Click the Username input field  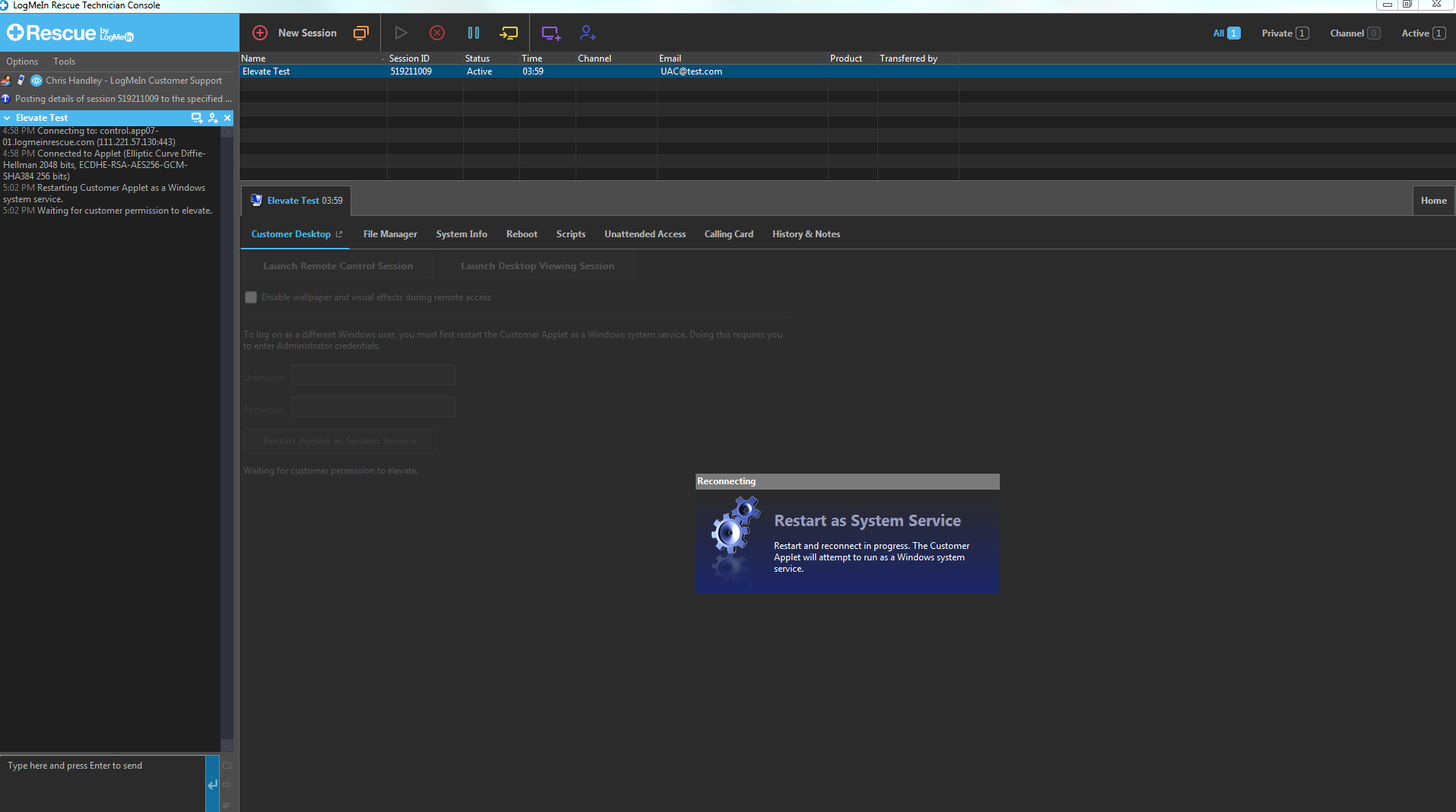373,375
